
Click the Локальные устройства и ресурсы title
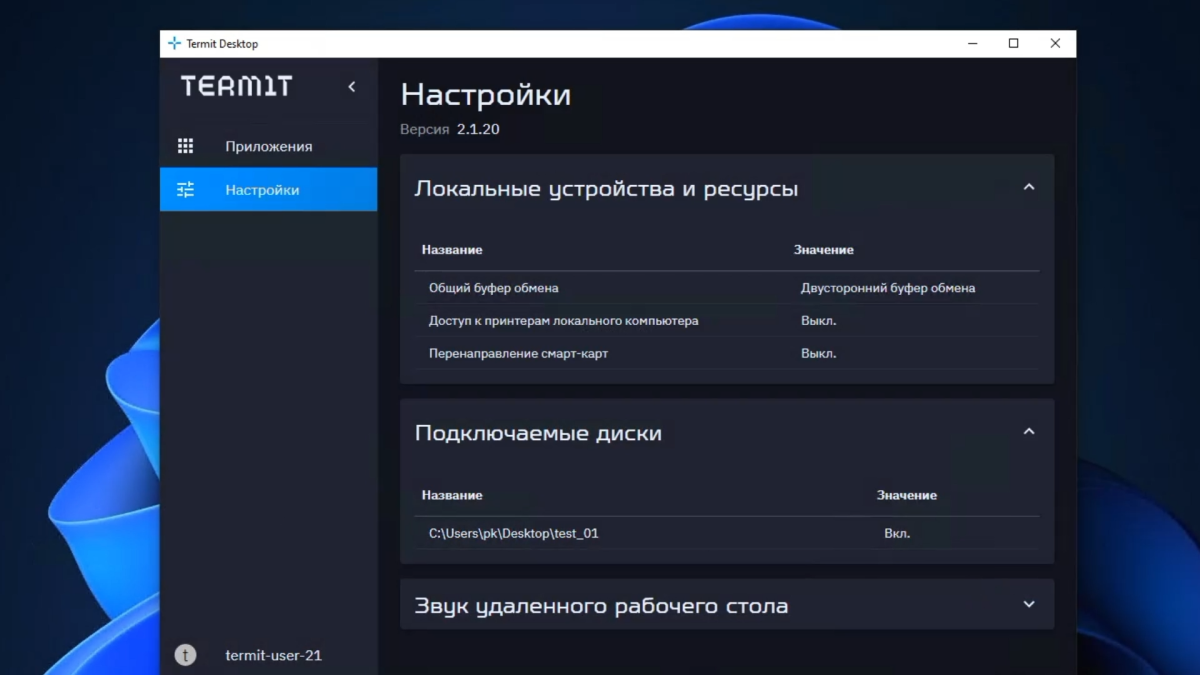[x=606, y=189]
